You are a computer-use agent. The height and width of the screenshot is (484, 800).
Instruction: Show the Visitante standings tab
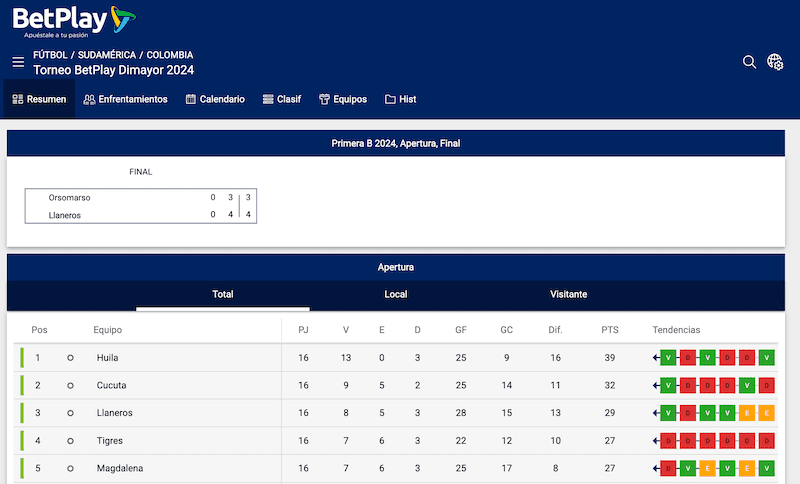tap(568, 294)
